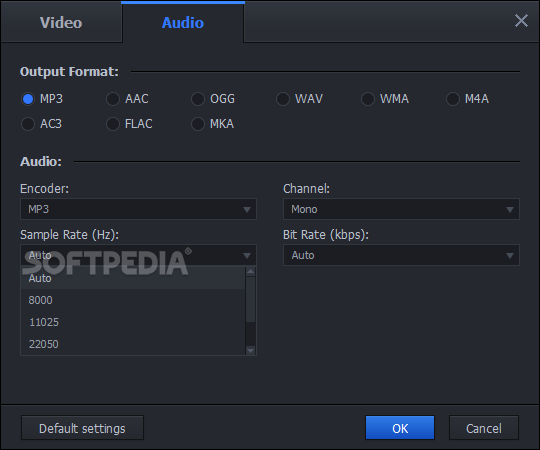Choose WMA output format
The image size is (540, 450).
[x=385, y=99]
